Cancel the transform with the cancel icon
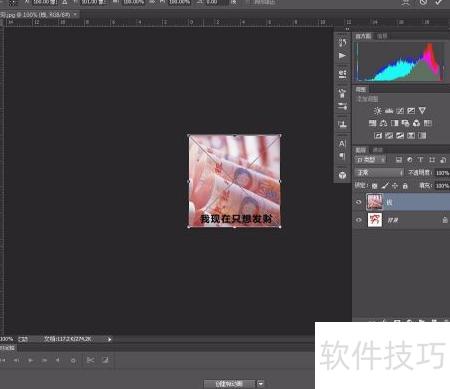450x389 pixels. 423,2
